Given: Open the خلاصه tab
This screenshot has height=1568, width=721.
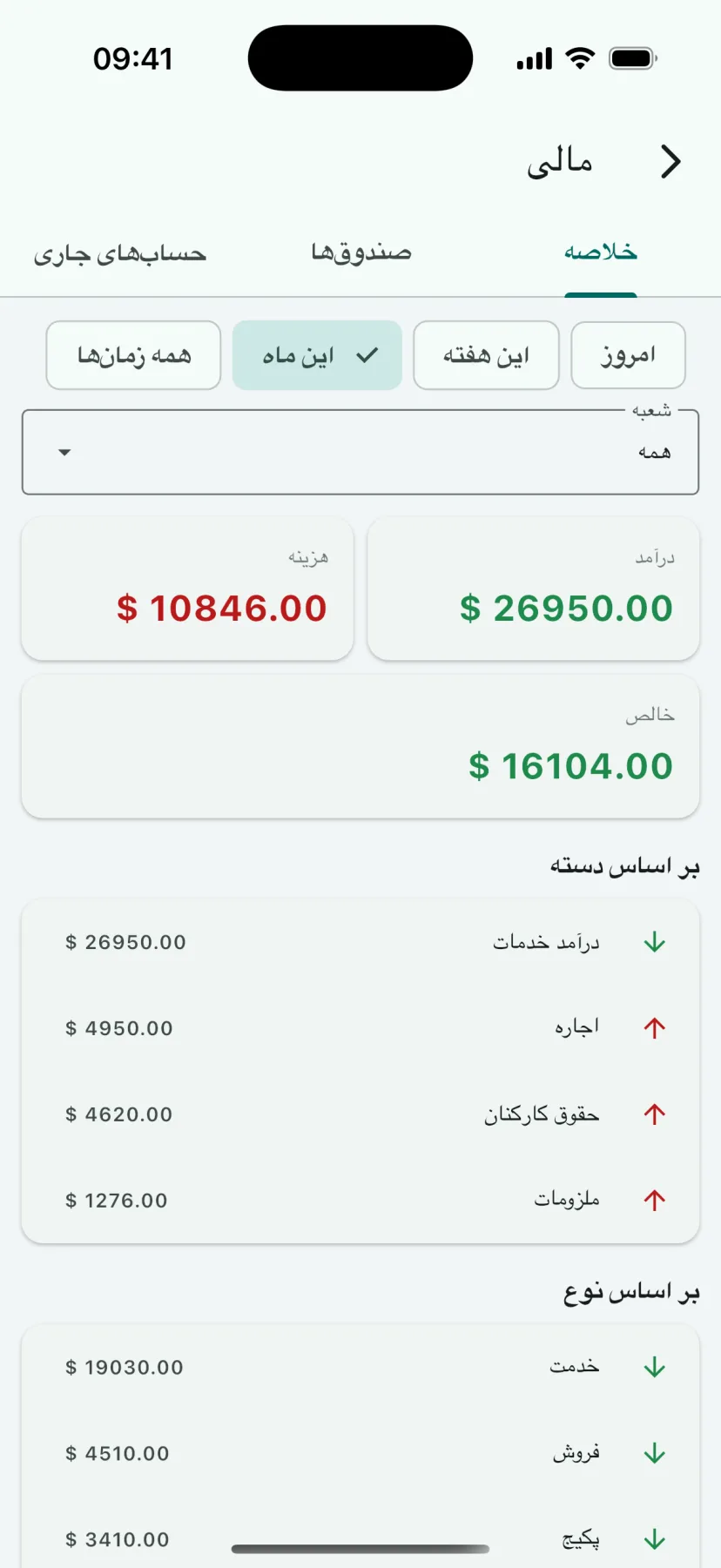Looking at the screenshot, I should pyautogui.click(x=601, y=252).
